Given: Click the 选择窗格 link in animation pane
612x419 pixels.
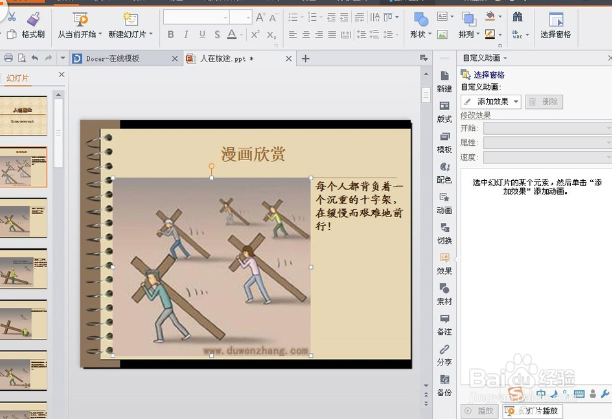Looking at the screenshot, I should (489, 75).
